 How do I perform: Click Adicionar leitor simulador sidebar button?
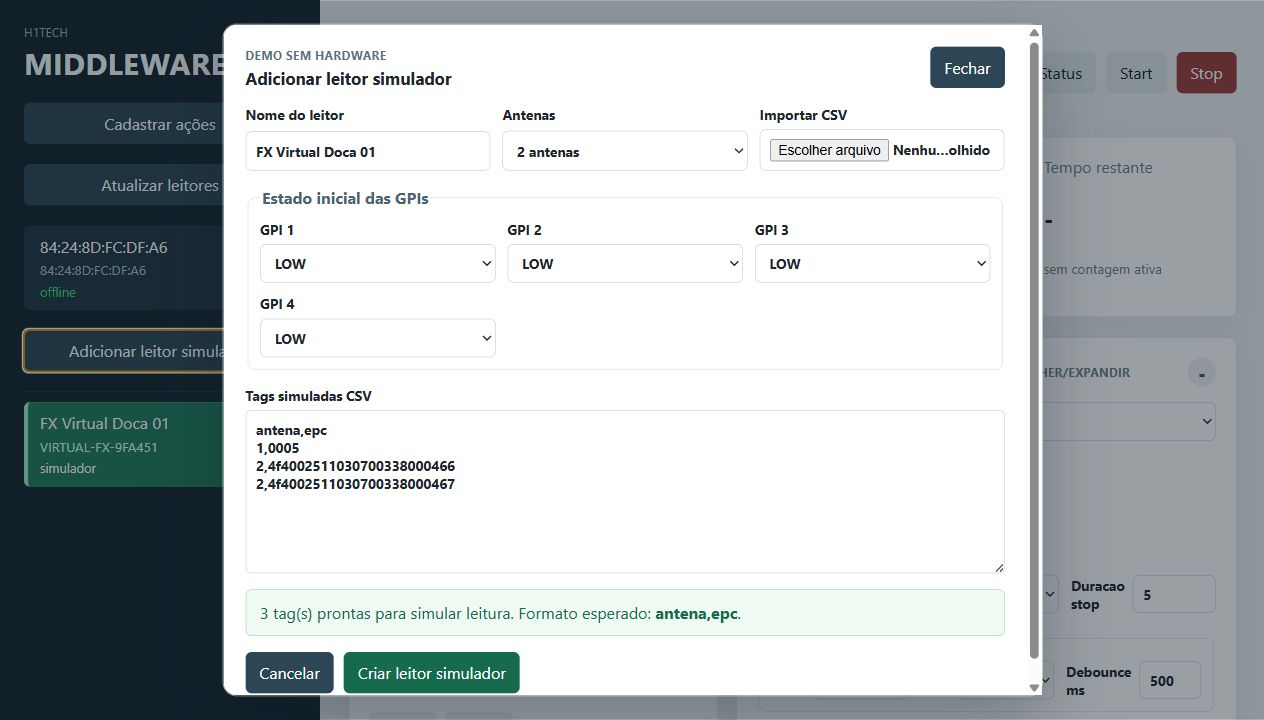pyautogui.click(x=124, y=351)
